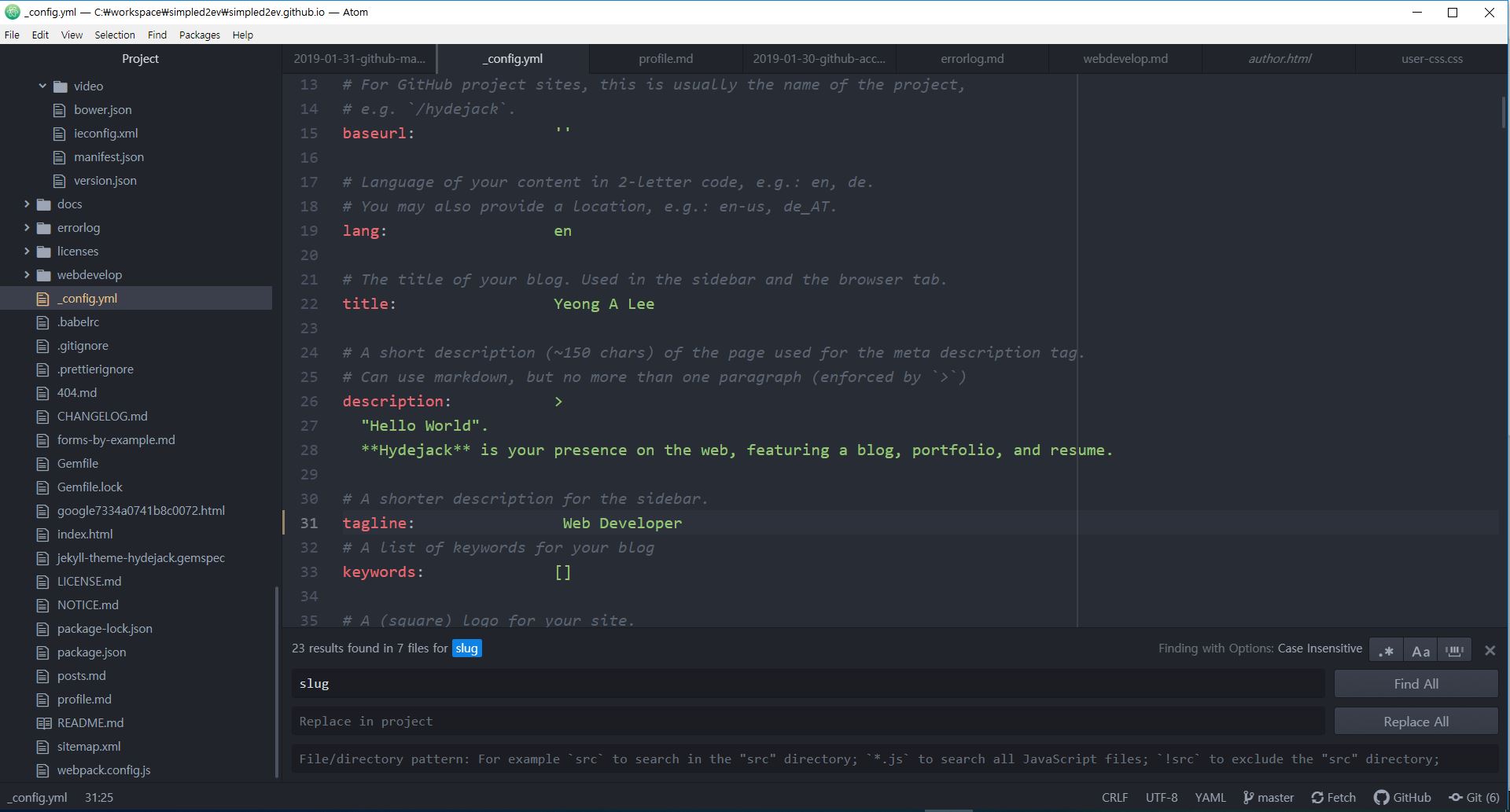Image resolution: width=1510 pixels, height=812 pixels.
Task: Open the Help menu
Action: point(243,35)
